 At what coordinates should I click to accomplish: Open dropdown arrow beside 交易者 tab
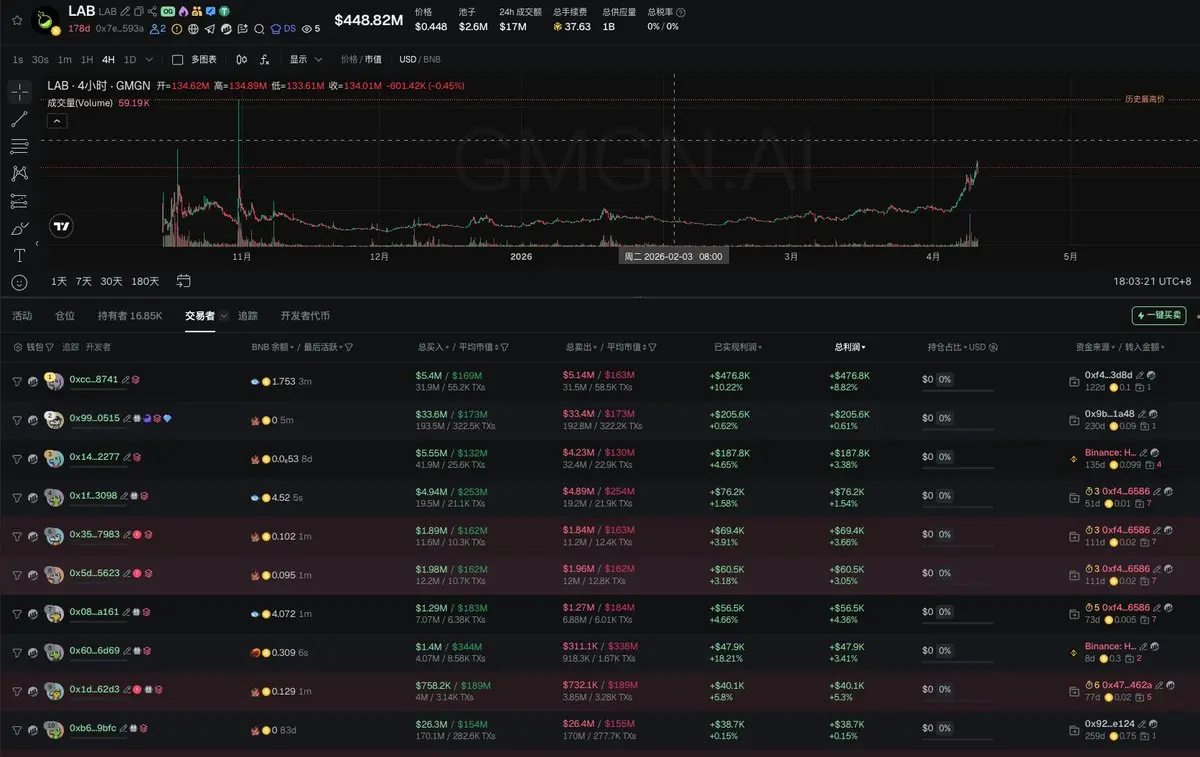point(224,316)
